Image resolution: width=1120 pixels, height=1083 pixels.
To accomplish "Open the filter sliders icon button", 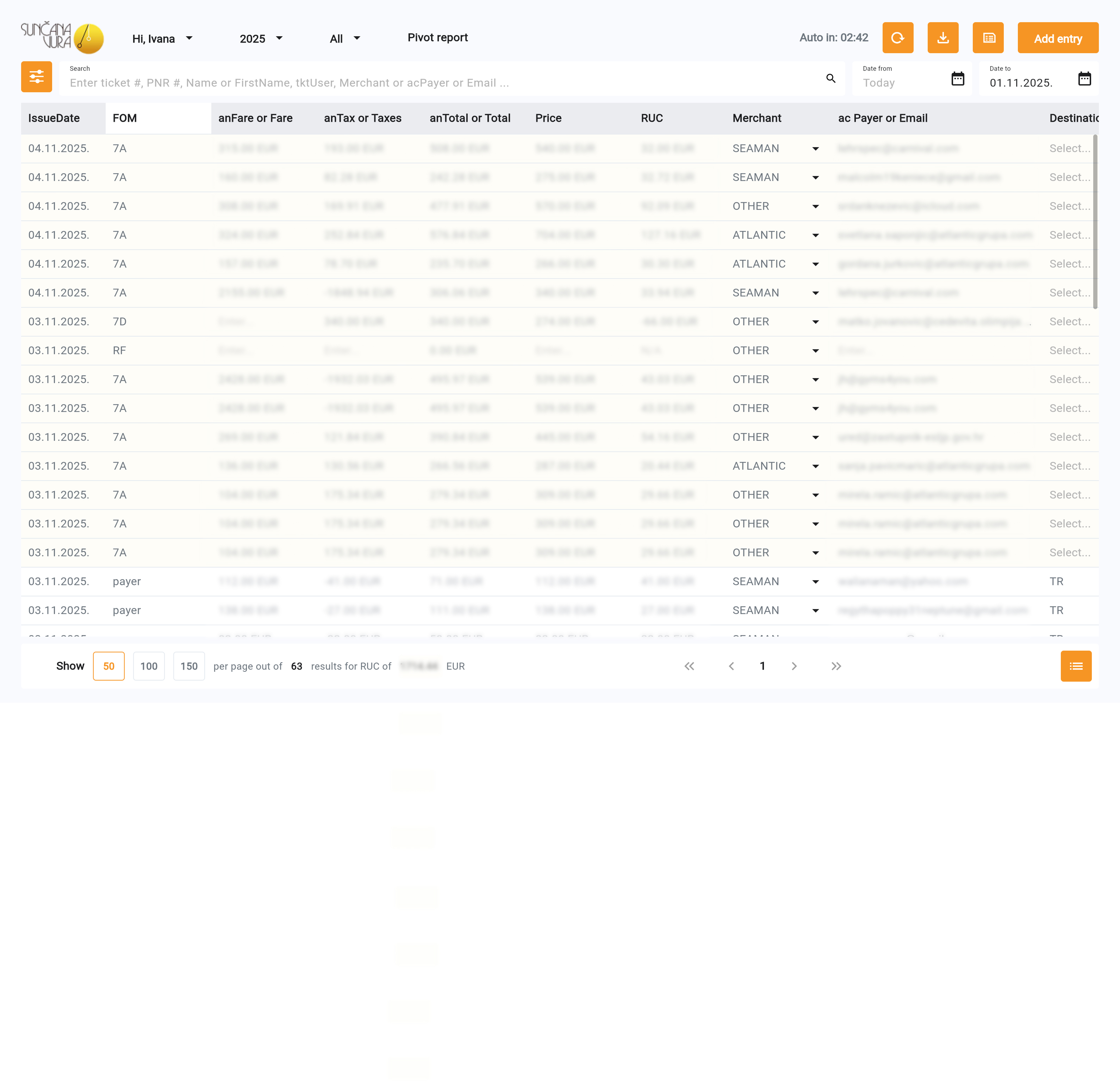I will point(37,76).
